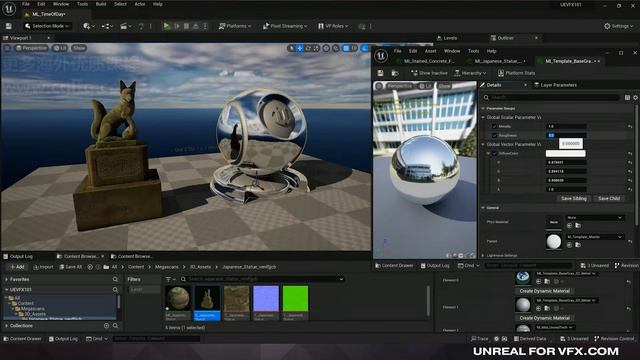The image size is (640, 360).
Task: Open the Blueprints toolbar dropdown
Action: coord(107,26)
